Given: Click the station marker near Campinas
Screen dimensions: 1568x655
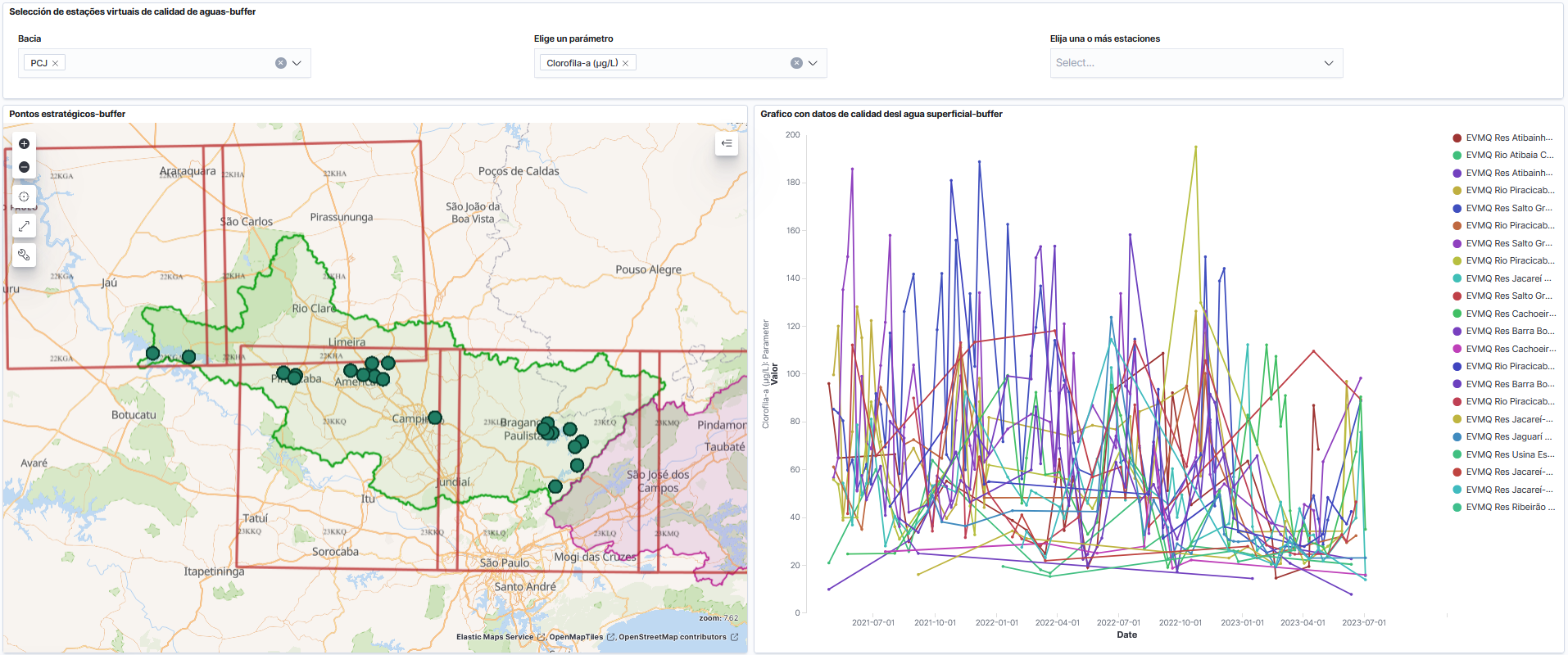Looking at the screenshot, I should [x=435, y=418].
